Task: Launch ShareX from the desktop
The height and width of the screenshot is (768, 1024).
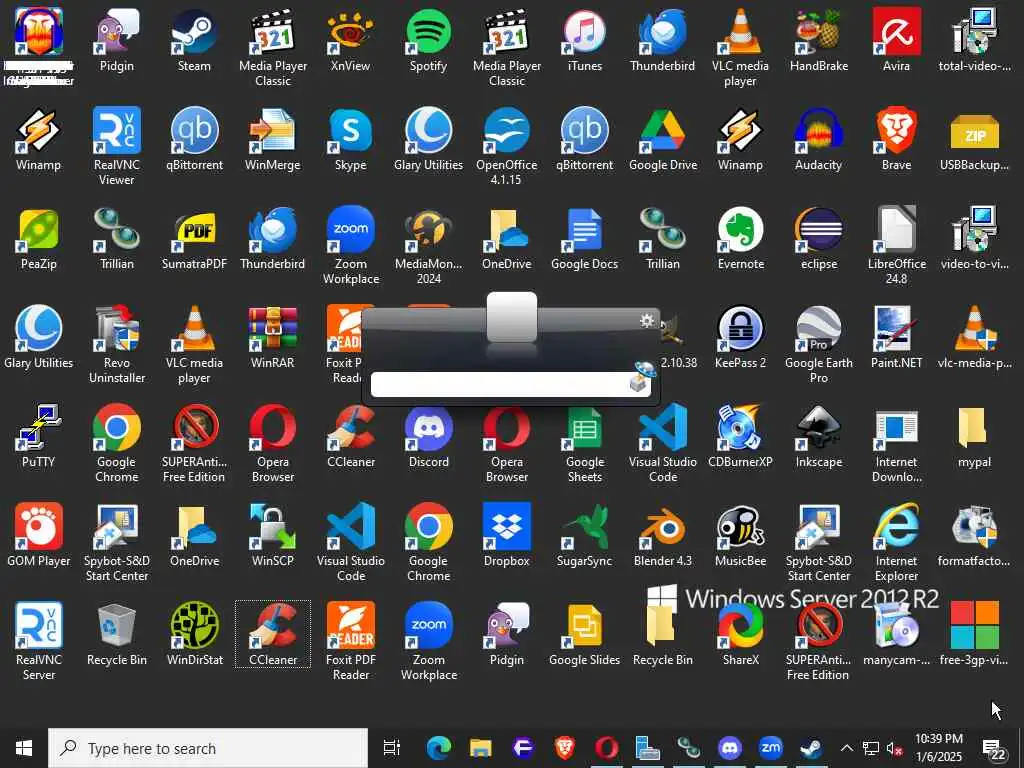Action: point(741,635)
